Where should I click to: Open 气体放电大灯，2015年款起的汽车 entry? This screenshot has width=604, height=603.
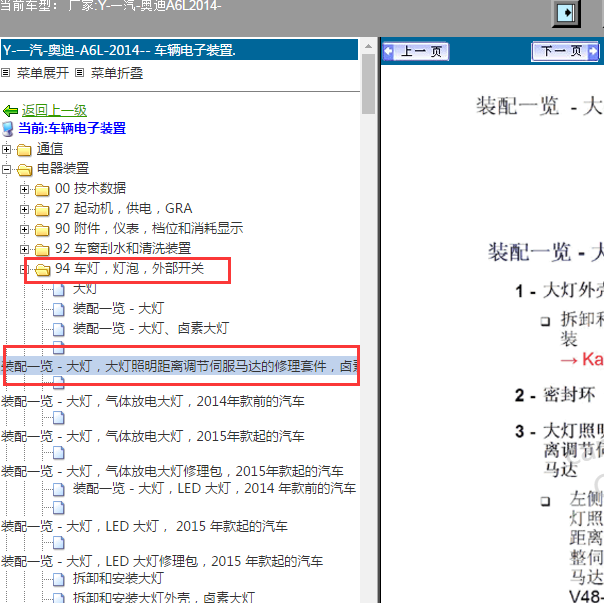153,437
